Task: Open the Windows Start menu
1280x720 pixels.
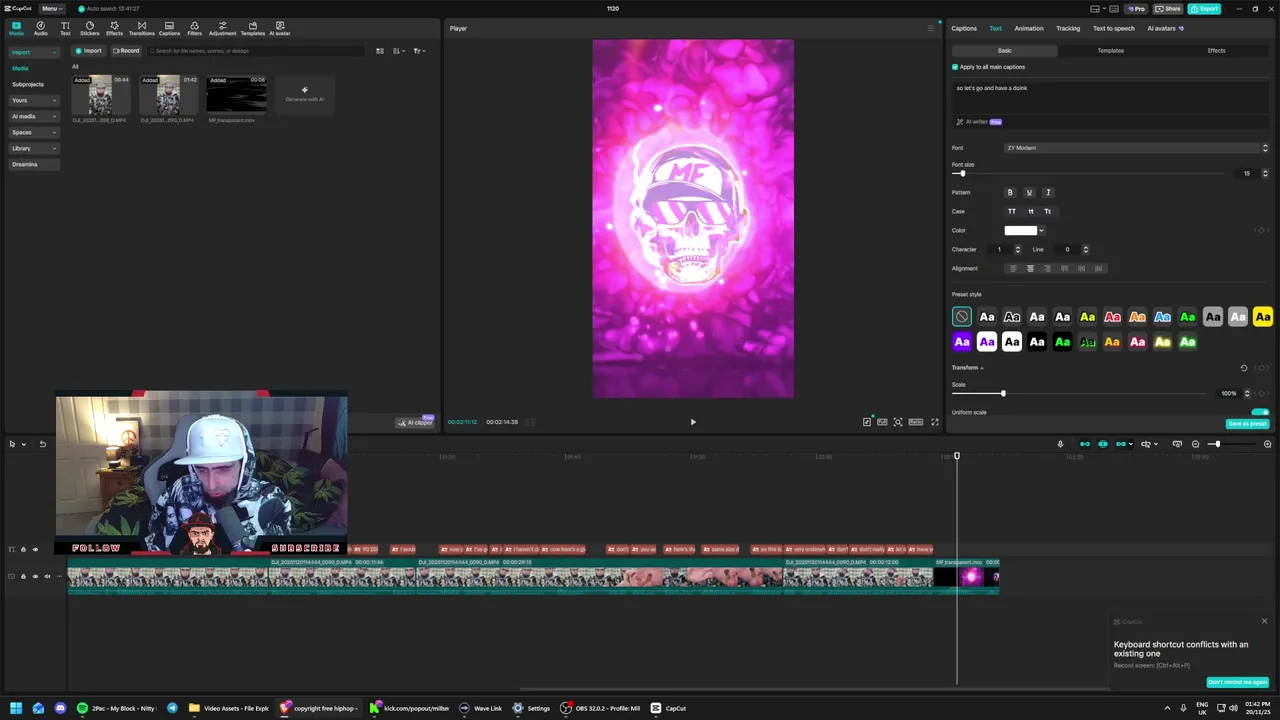Action: coord(16,708)
